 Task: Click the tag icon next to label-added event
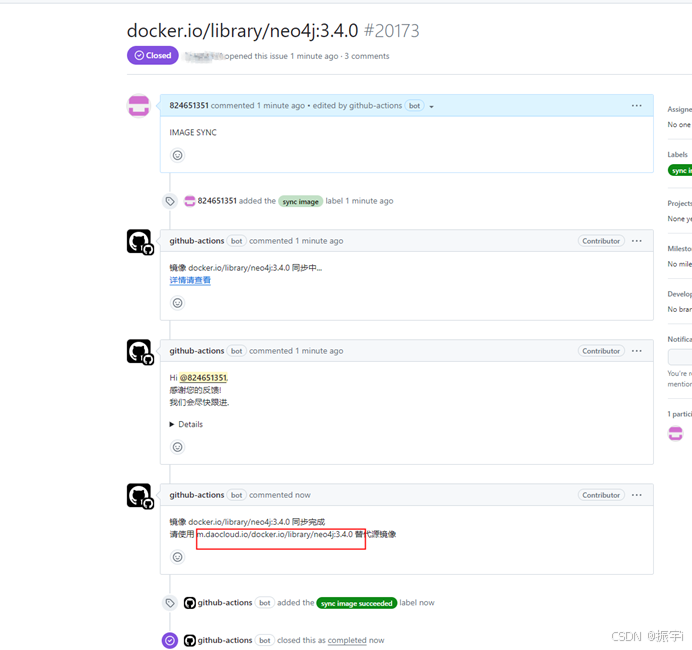click(x=170, y=201)
